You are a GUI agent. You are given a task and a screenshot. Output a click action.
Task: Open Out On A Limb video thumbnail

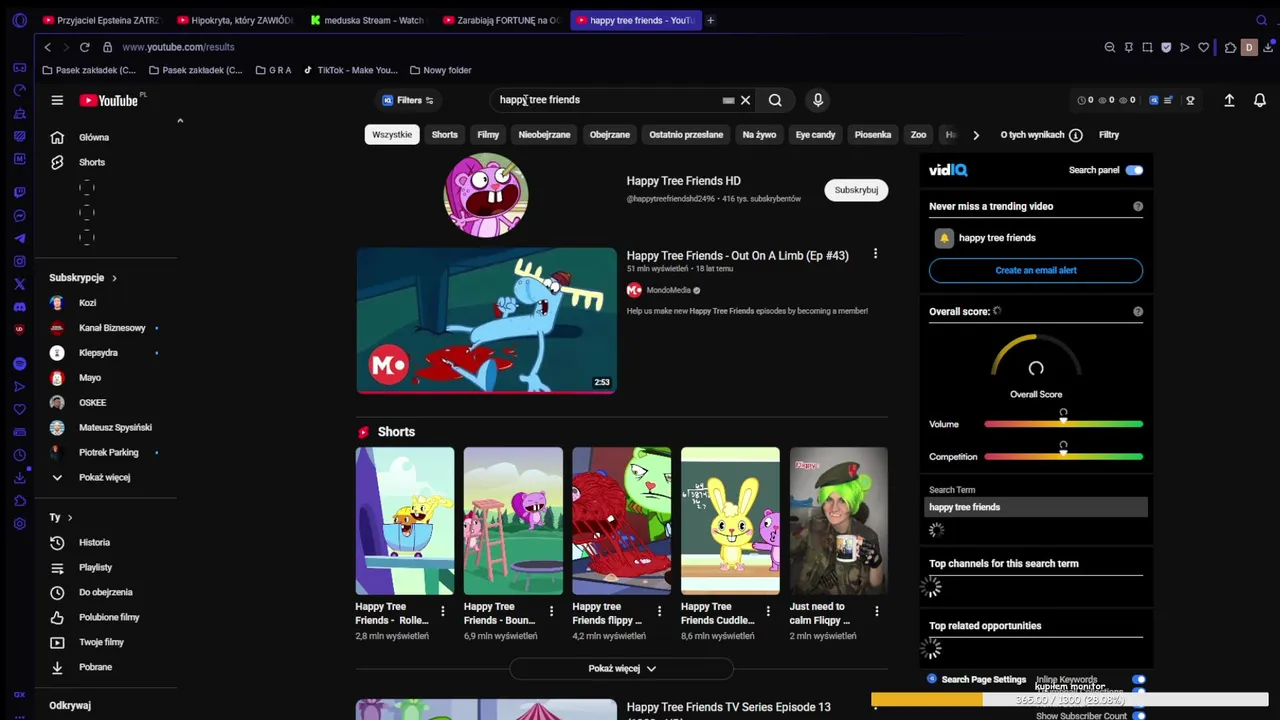[x=486, y=320]
